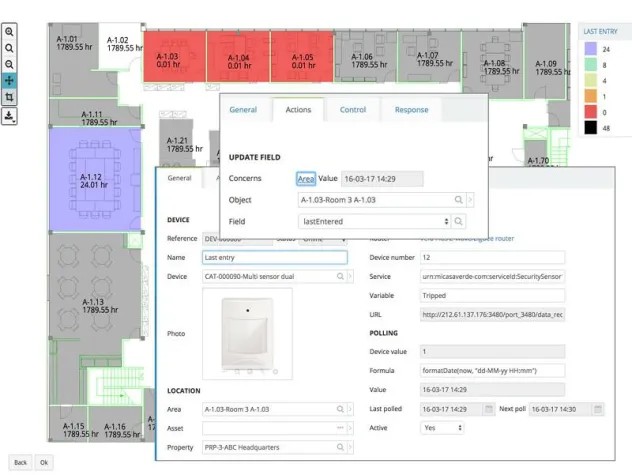Click search icon in Property field
Viewport: 632px width, 475px height.
340,447
